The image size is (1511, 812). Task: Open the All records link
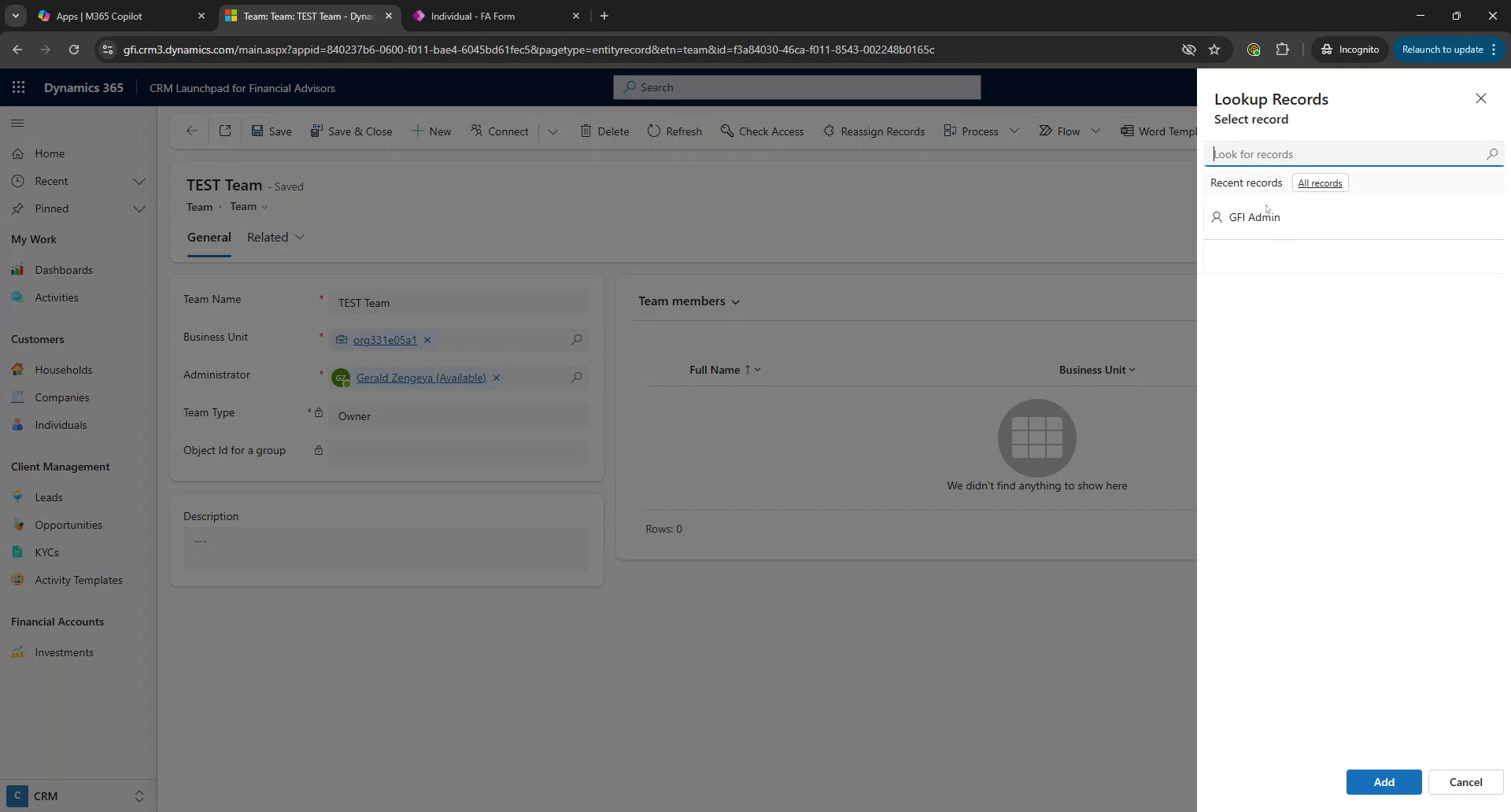pos(1319,183)
